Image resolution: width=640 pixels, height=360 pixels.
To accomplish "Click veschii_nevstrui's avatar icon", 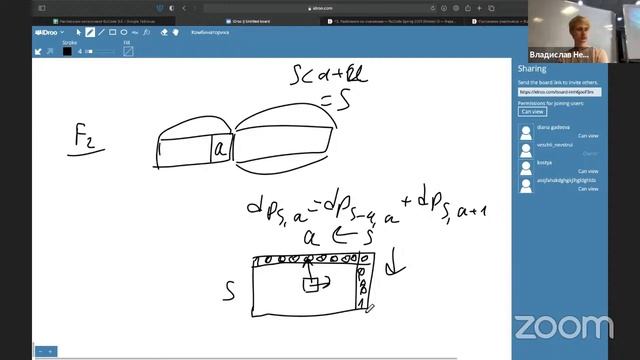I will [x=526, y=150].
